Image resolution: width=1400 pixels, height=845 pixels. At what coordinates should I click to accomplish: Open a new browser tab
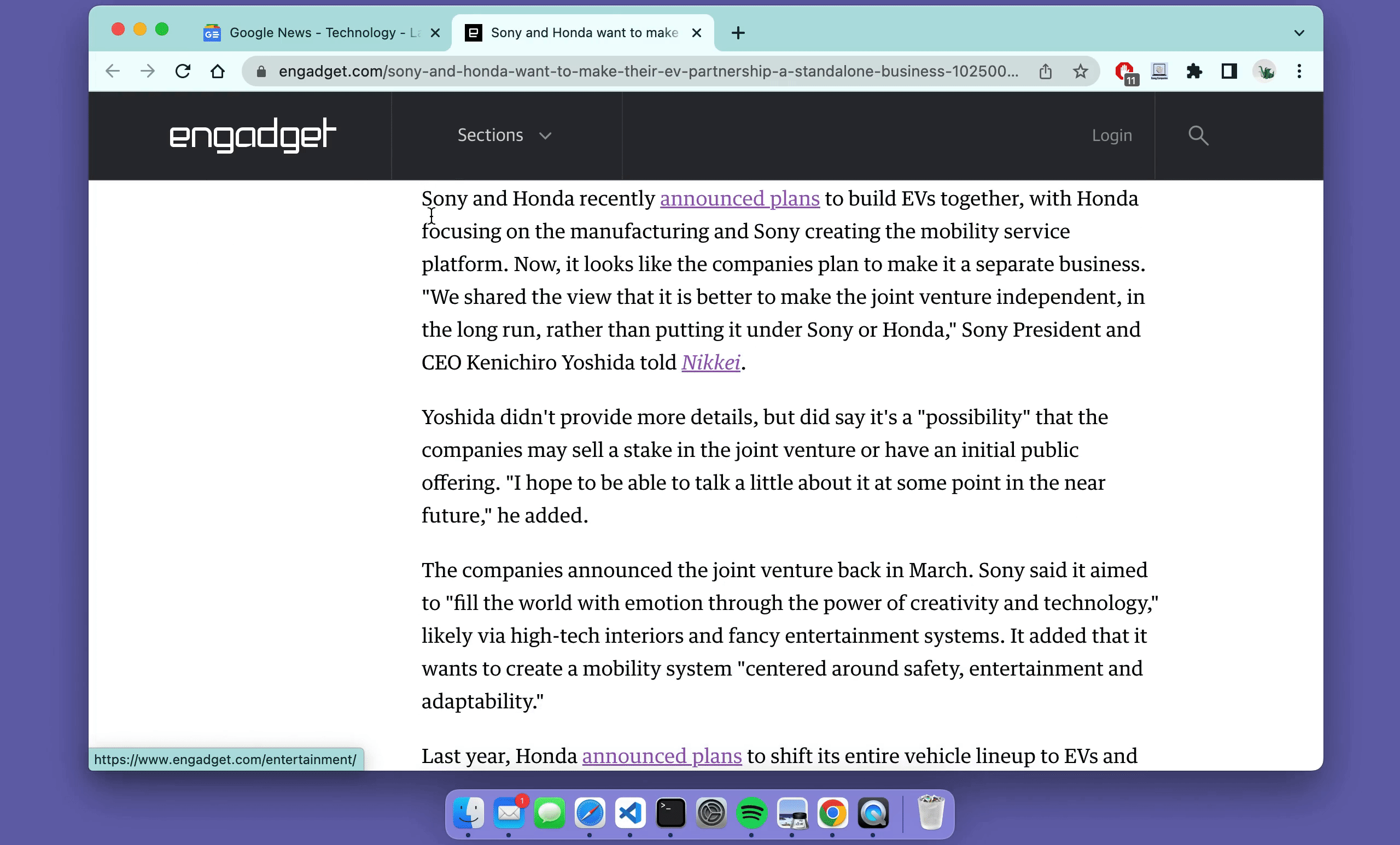738,33
